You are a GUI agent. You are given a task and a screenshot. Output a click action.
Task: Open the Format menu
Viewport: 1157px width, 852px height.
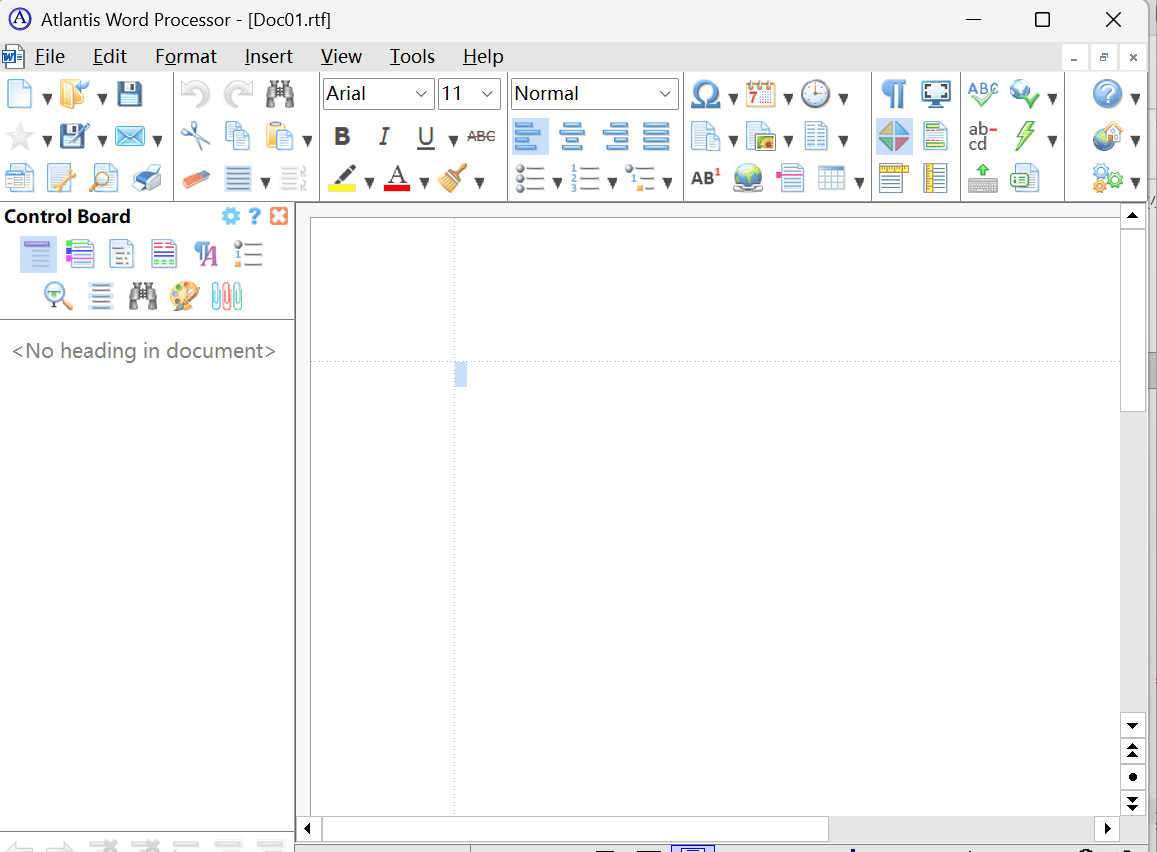185,57
